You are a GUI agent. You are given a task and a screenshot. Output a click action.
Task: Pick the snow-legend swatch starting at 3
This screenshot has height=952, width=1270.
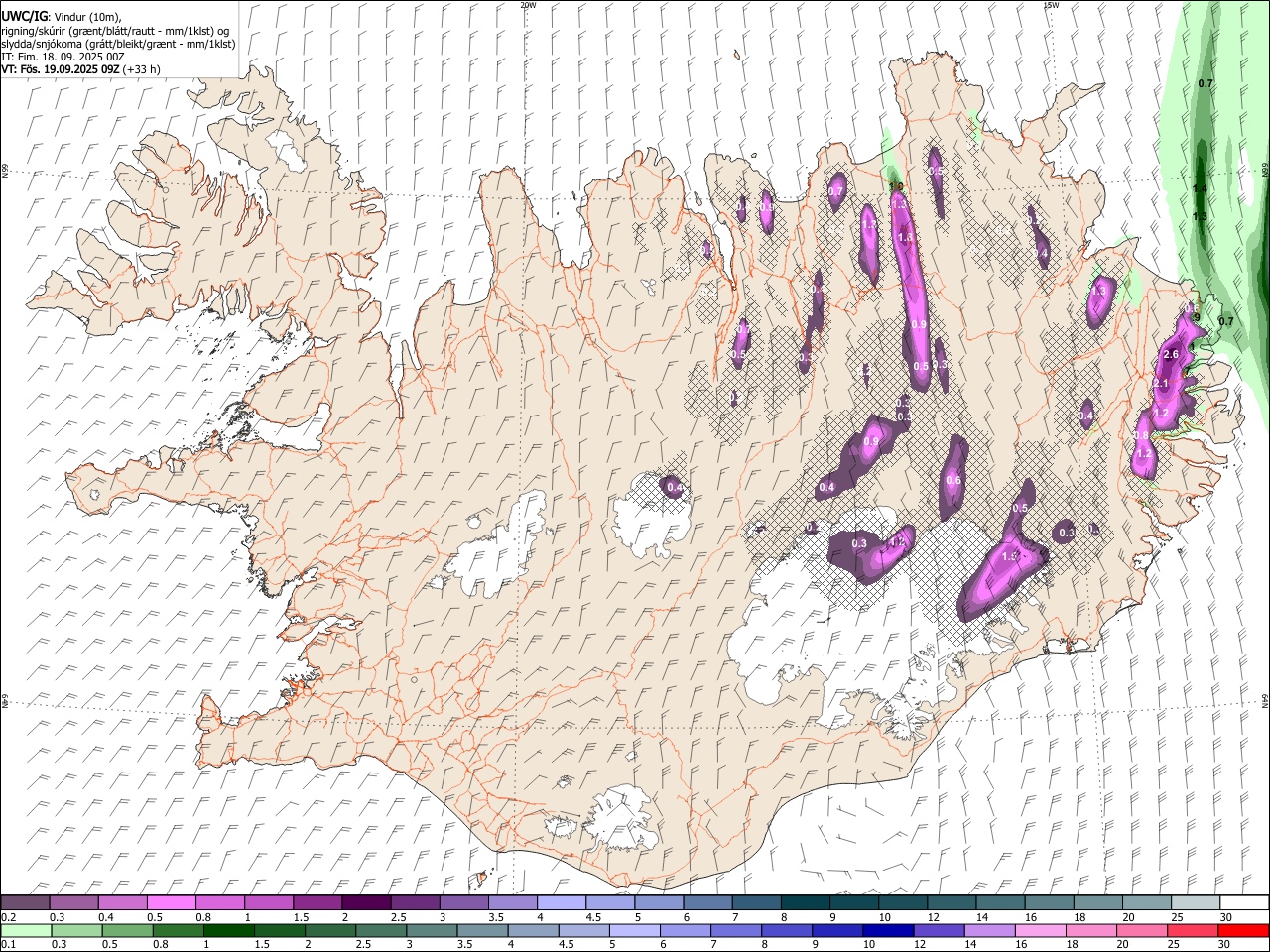point(463,902)
